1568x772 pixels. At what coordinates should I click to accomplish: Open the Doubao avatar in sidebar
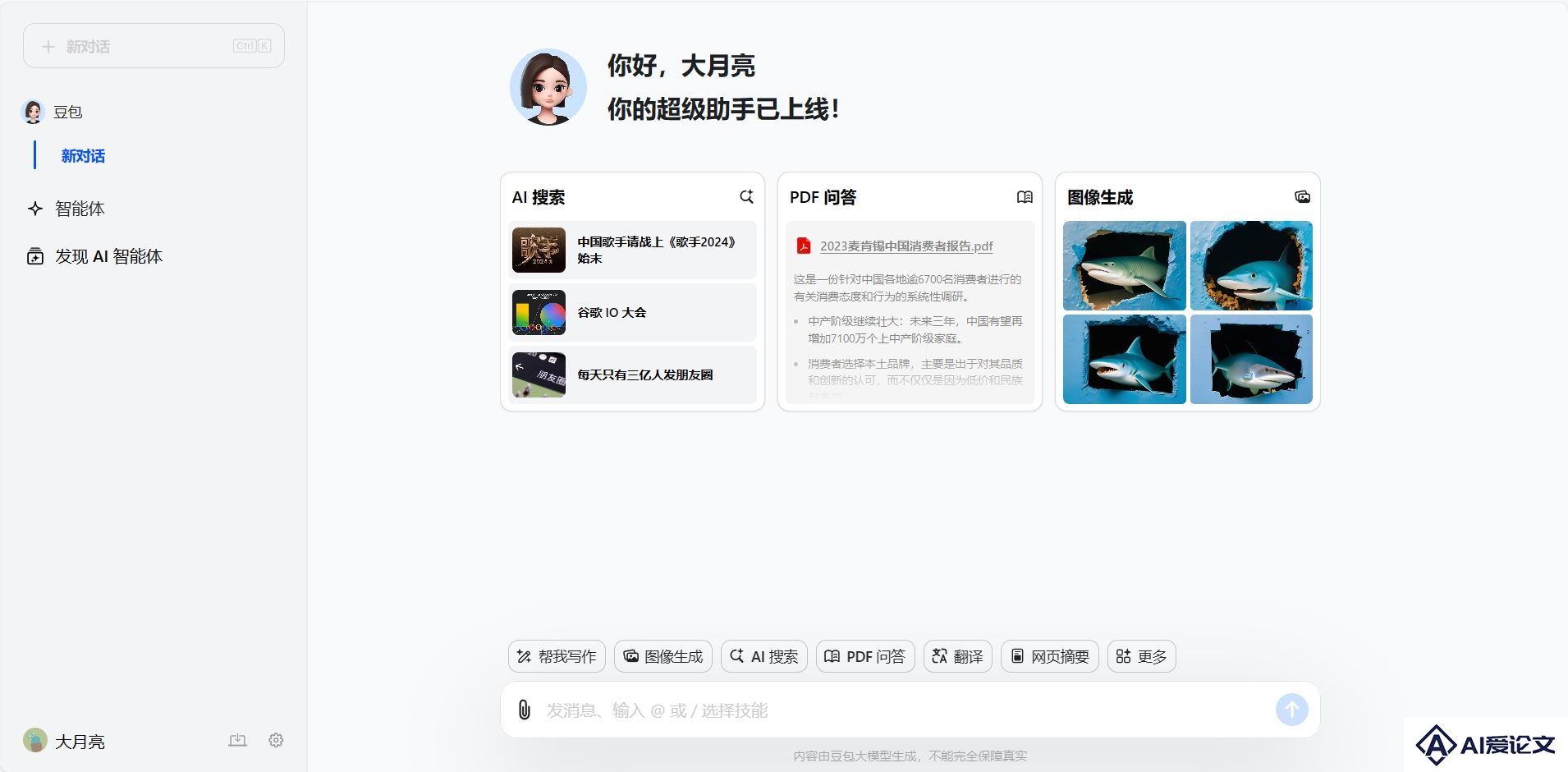click(33, 112)
